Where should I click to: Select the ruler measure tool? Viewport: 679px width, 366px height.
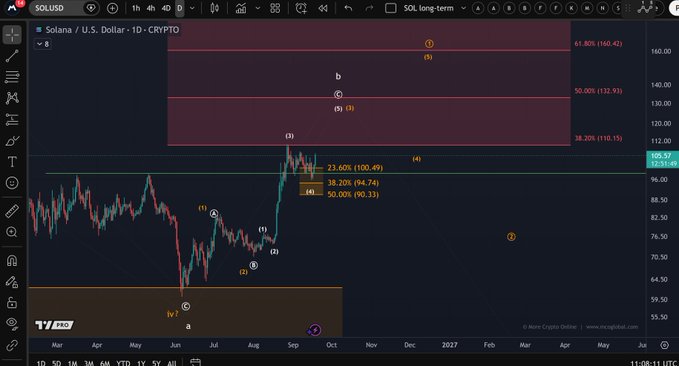(x=12, y=211)
